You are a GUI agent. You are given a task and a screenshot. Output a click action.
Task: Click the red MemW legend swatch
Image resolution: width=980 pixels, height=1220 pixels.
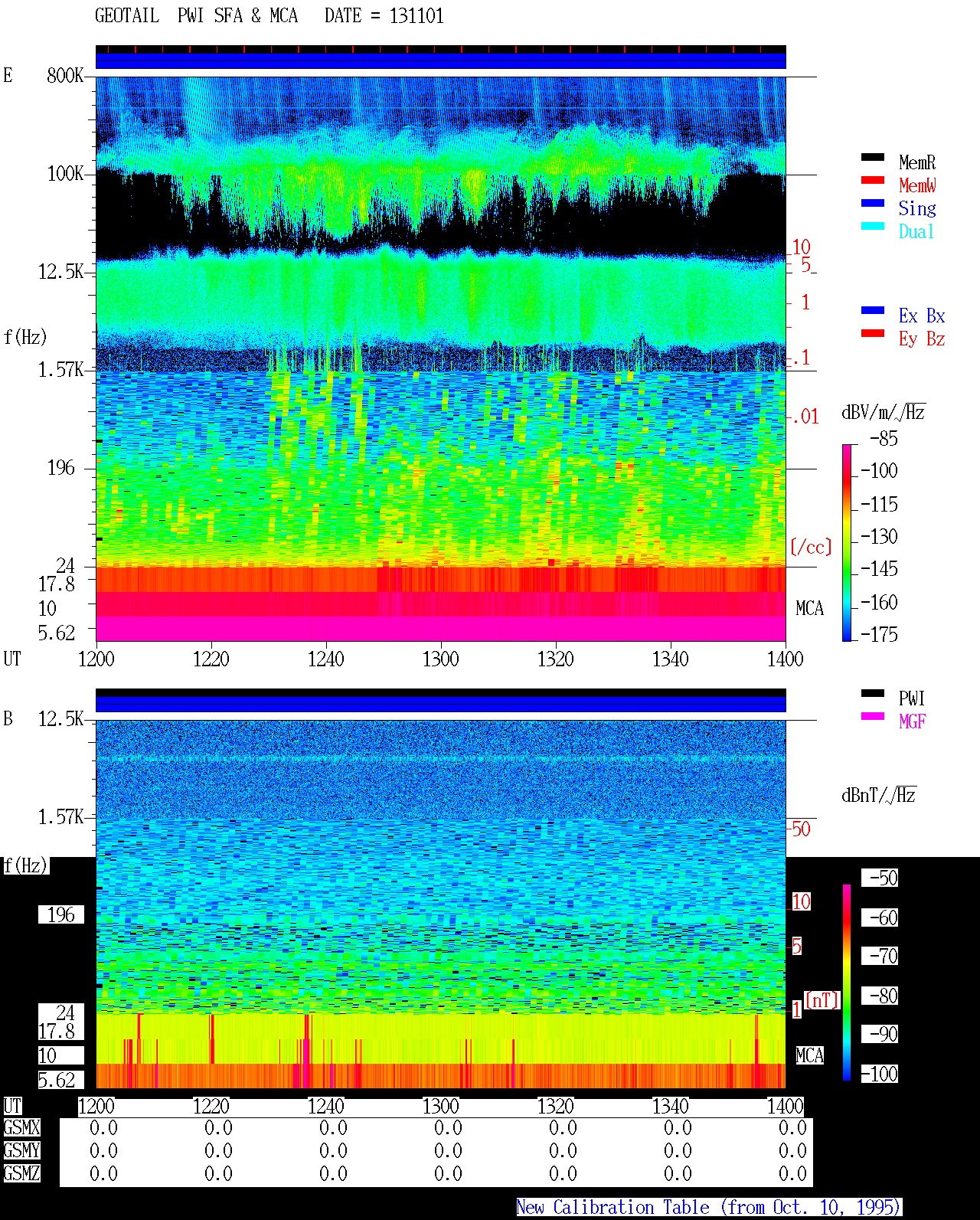[x=873, y=181]
